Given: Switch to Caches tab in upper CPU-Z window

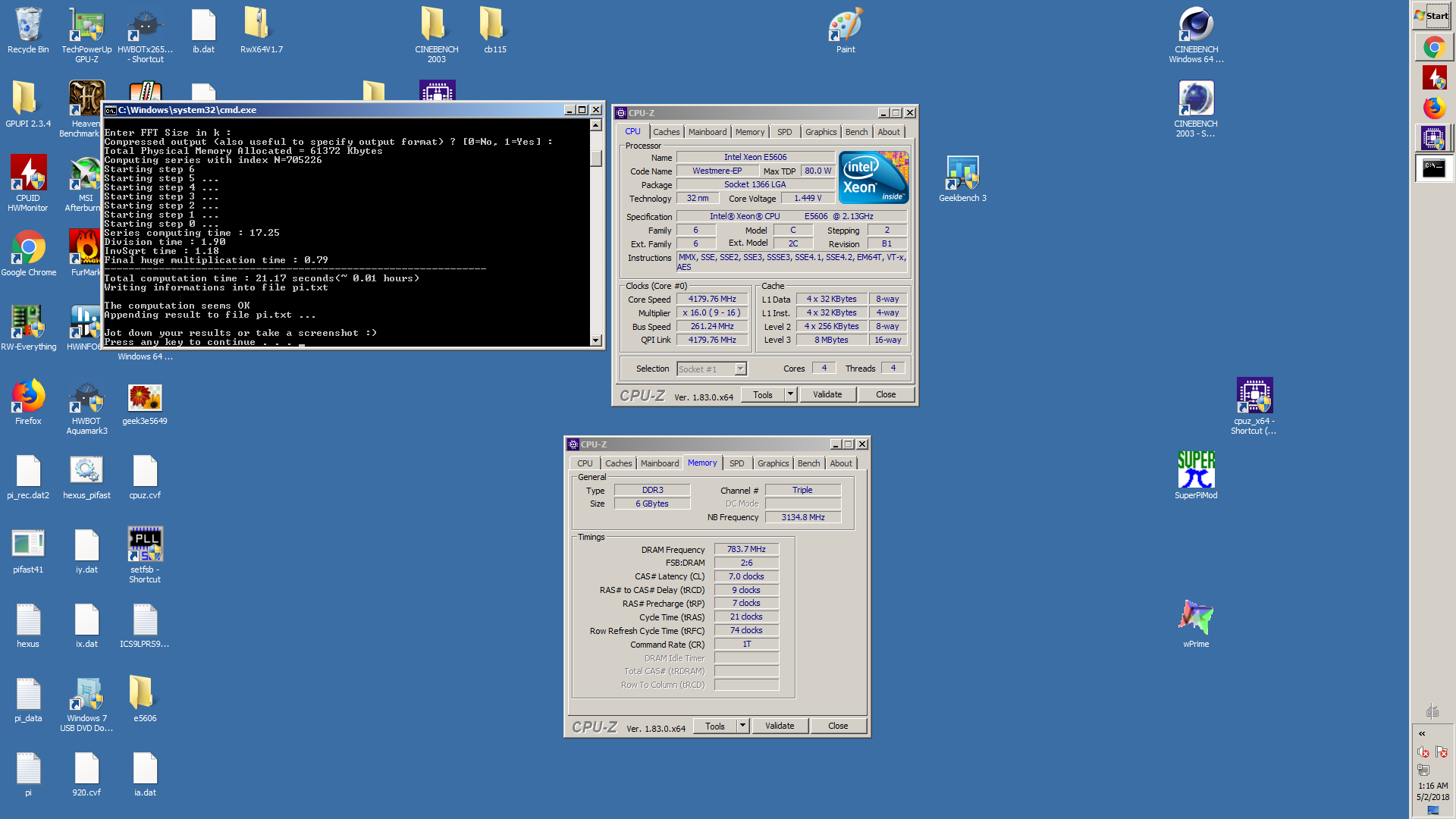Looking at the screenshot, I should [667, 132].
